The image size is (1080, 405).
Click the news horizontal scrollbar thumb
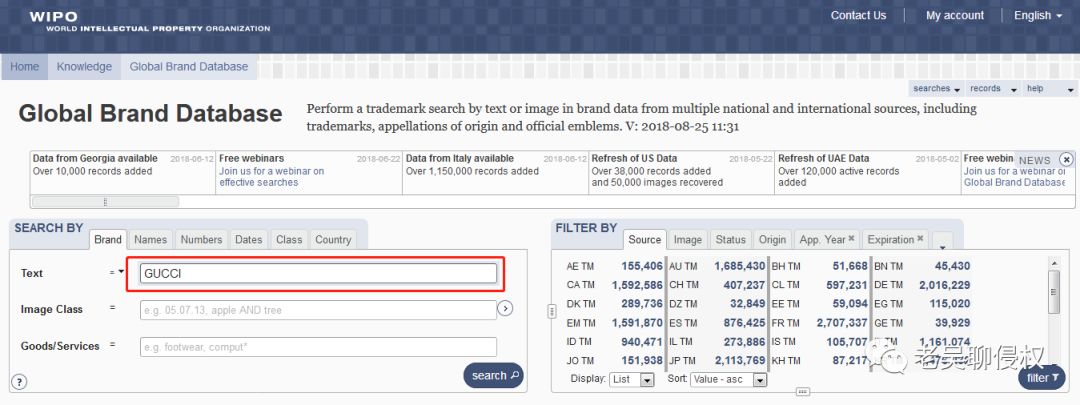(105, 202)
